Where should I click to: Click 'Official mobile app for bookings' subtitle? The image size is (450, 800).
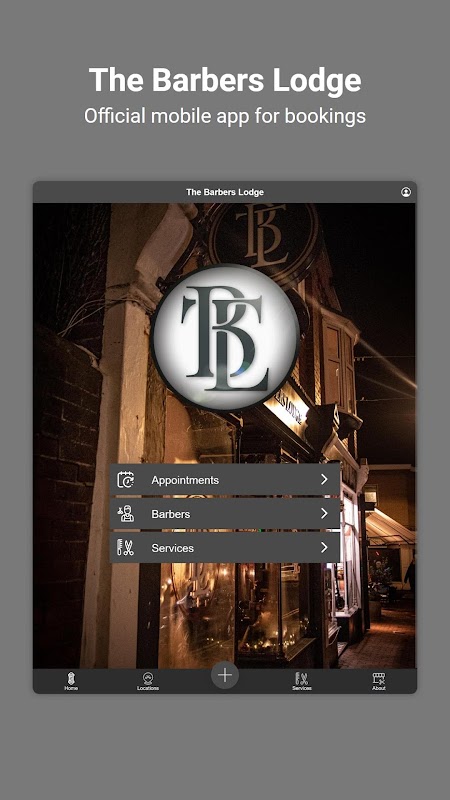pyautogui.click(x=225, y=116)
